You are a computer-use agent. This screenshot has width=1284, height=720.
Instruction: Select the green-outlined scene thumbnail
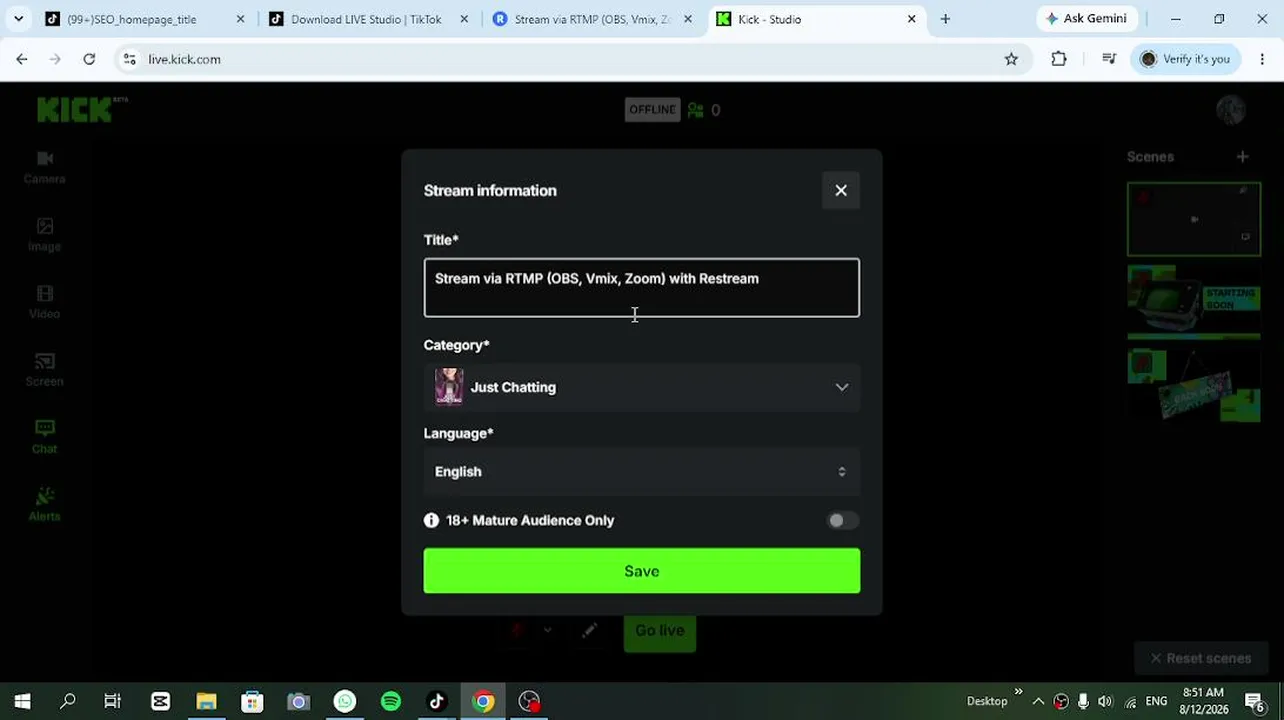[1194, 219]
